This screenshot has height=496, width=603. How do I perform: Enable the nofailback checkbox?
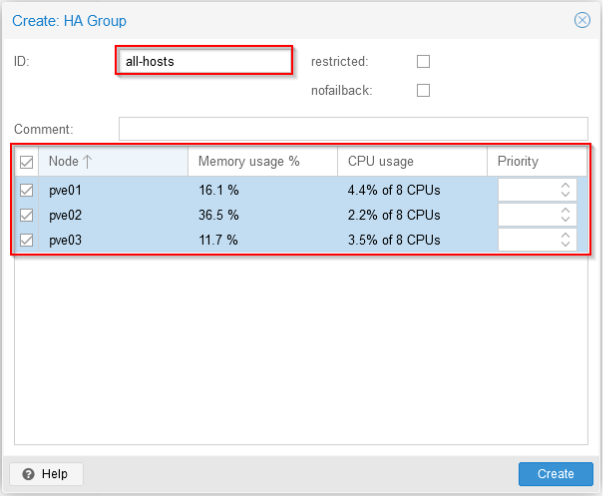pos(423,90)
